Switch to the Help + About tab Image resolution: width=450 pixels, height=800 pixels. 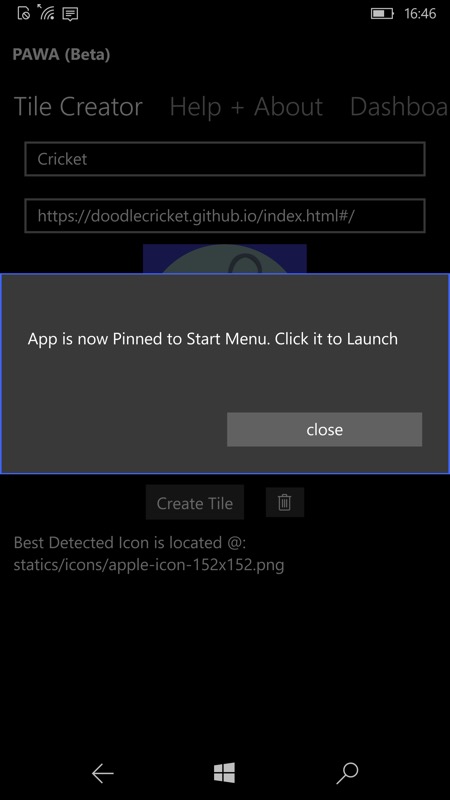point(246,107)
